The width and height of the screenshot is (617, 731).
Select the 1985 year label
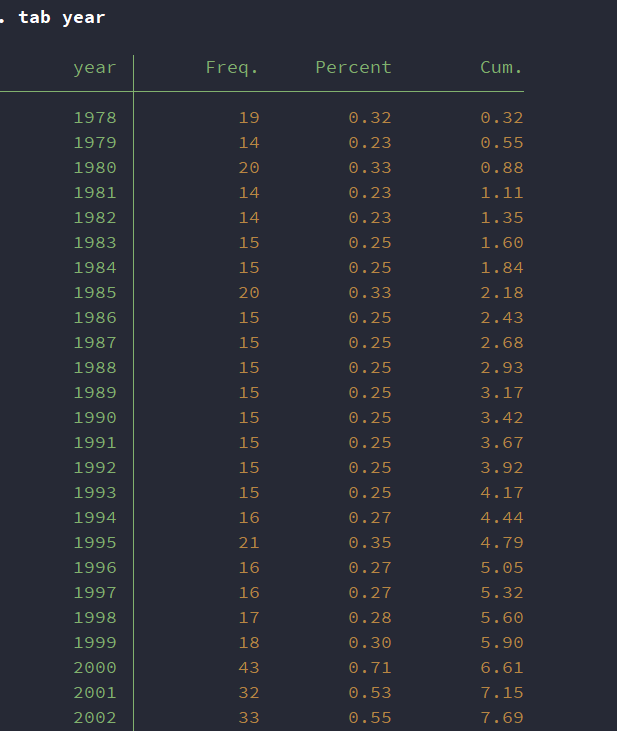click(x=94, y=293)
